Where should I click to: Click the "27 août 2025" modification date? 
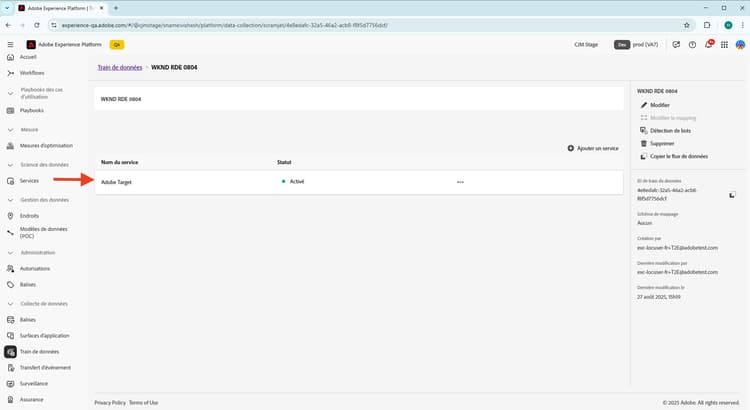click(659, 297)
